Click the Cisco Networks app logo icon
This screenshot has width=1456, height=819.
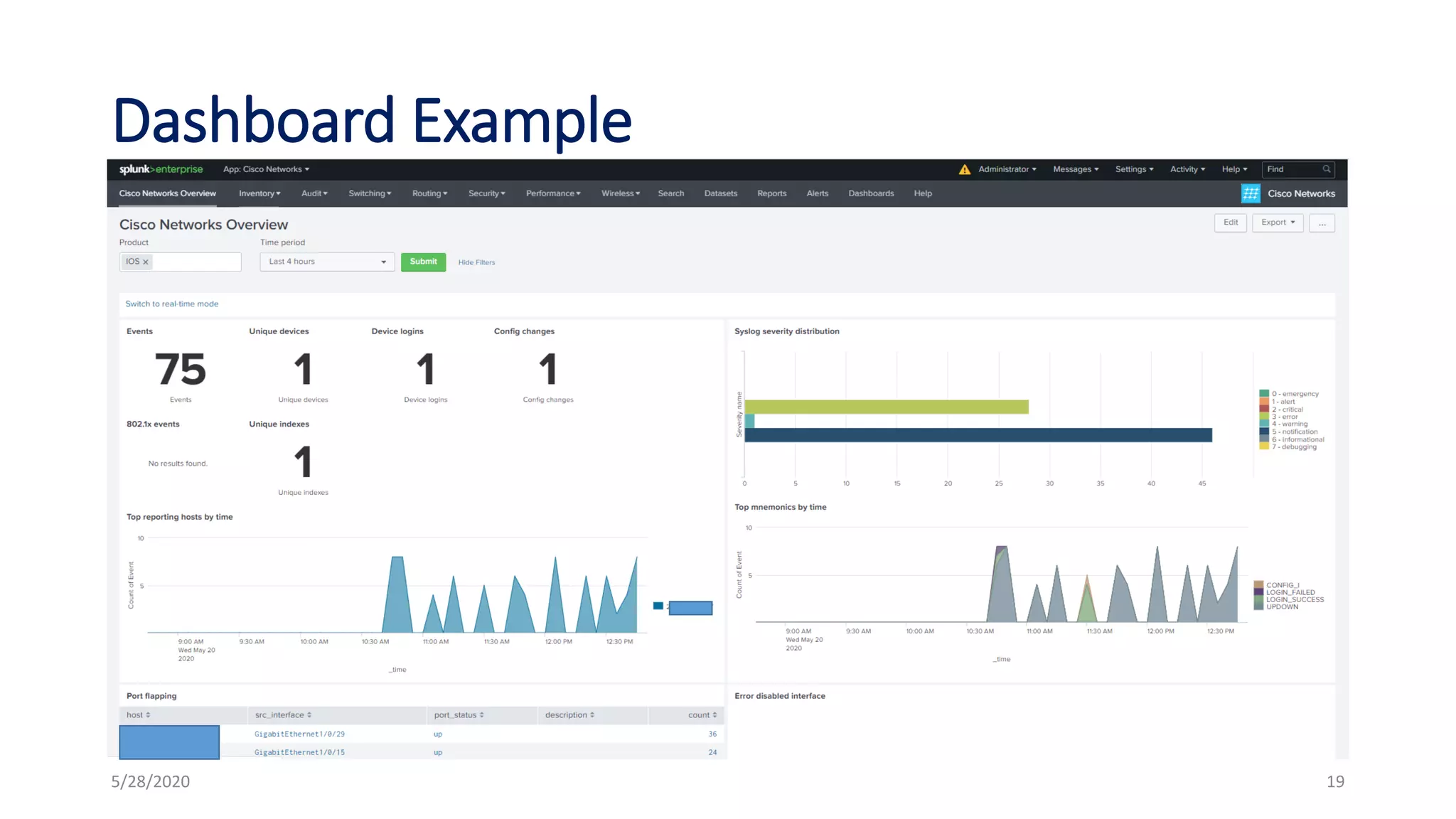1251,193
